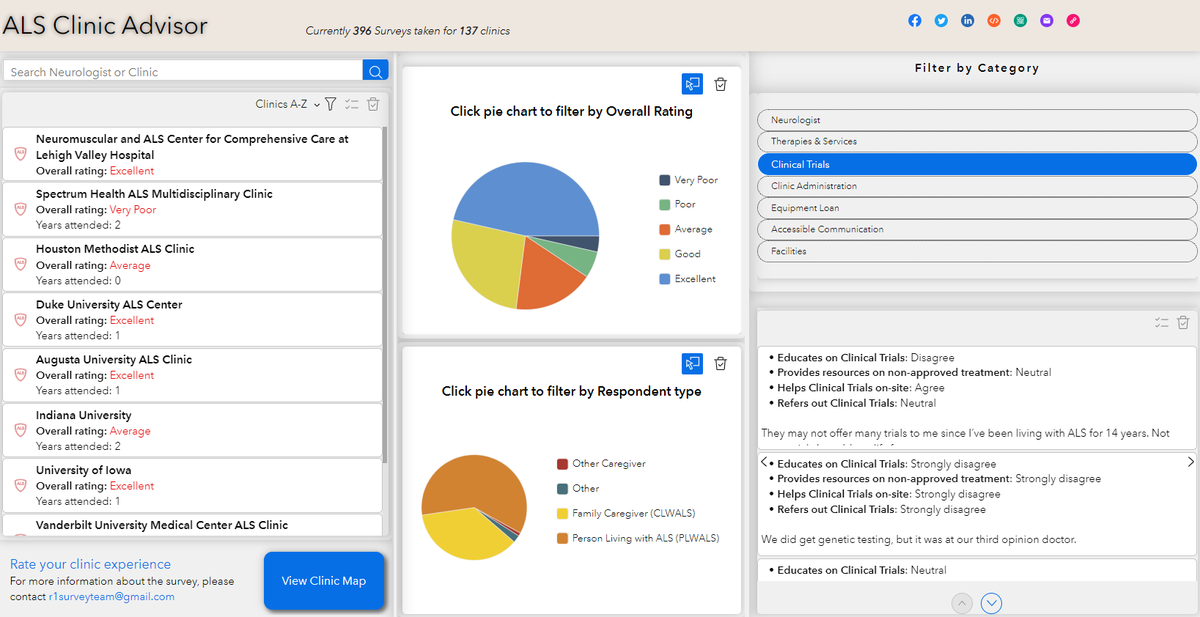
Task: Click the View Clinic Map button
Action: (324, 581)
